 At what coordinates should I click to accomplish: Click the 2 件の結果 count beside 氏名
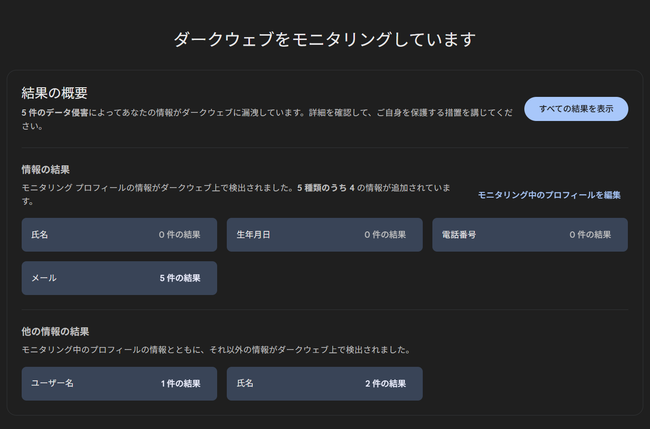click(386, 384)
